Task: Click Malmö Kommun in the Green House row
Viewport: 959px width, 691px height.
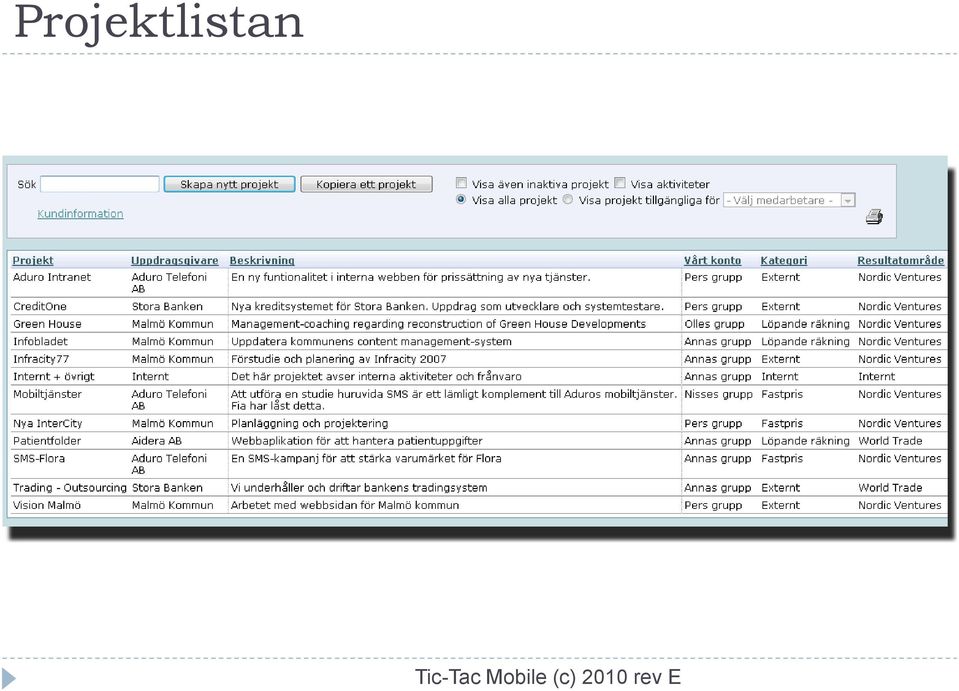Action: 172,324
